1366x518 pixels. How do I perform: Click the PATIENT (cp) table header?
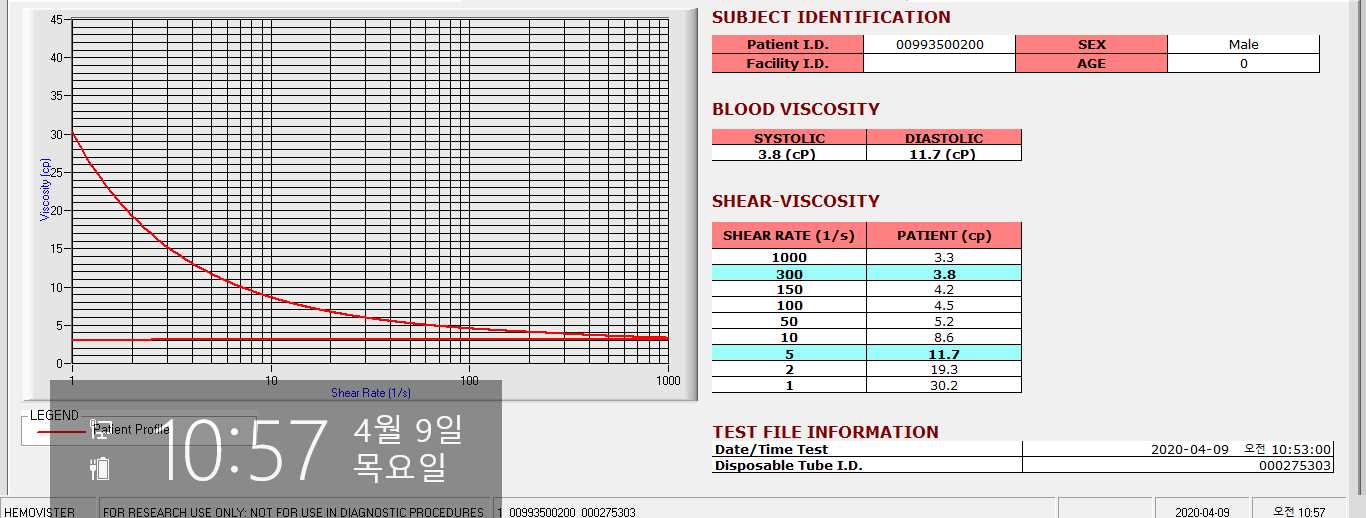click(944, 236)
